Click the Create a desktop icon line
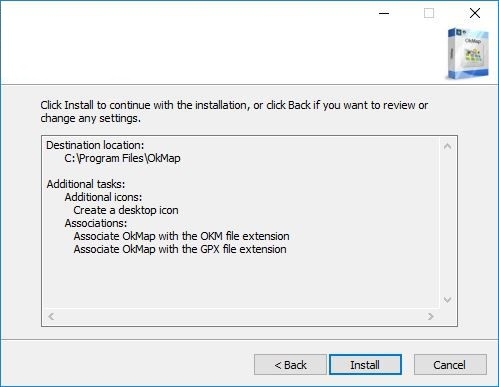The image size is (499, 387). click(x=126, y=210)
